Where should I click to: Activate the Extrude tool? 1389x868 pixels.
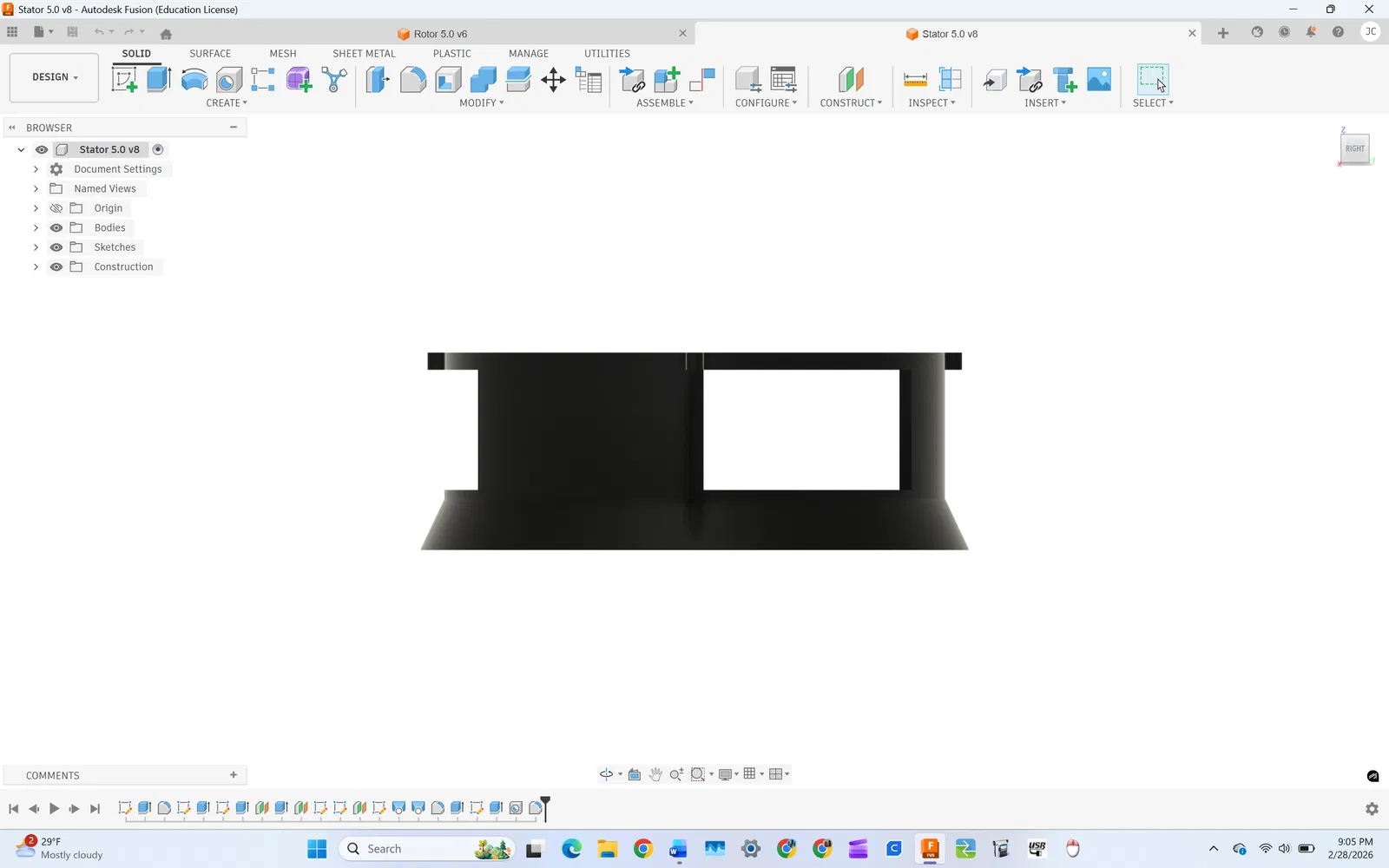(159, 80)
